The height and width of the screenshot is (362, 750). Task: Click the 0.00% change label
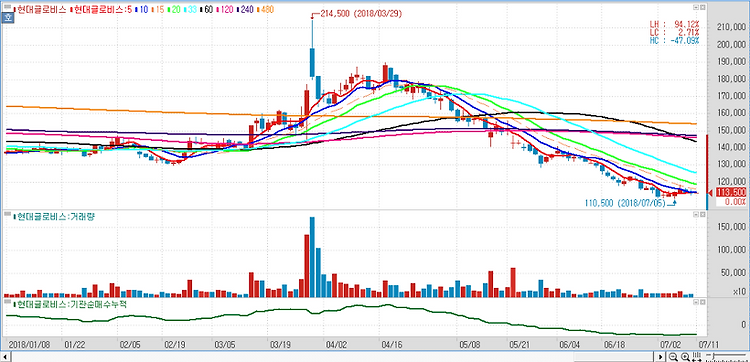[735, 202]
